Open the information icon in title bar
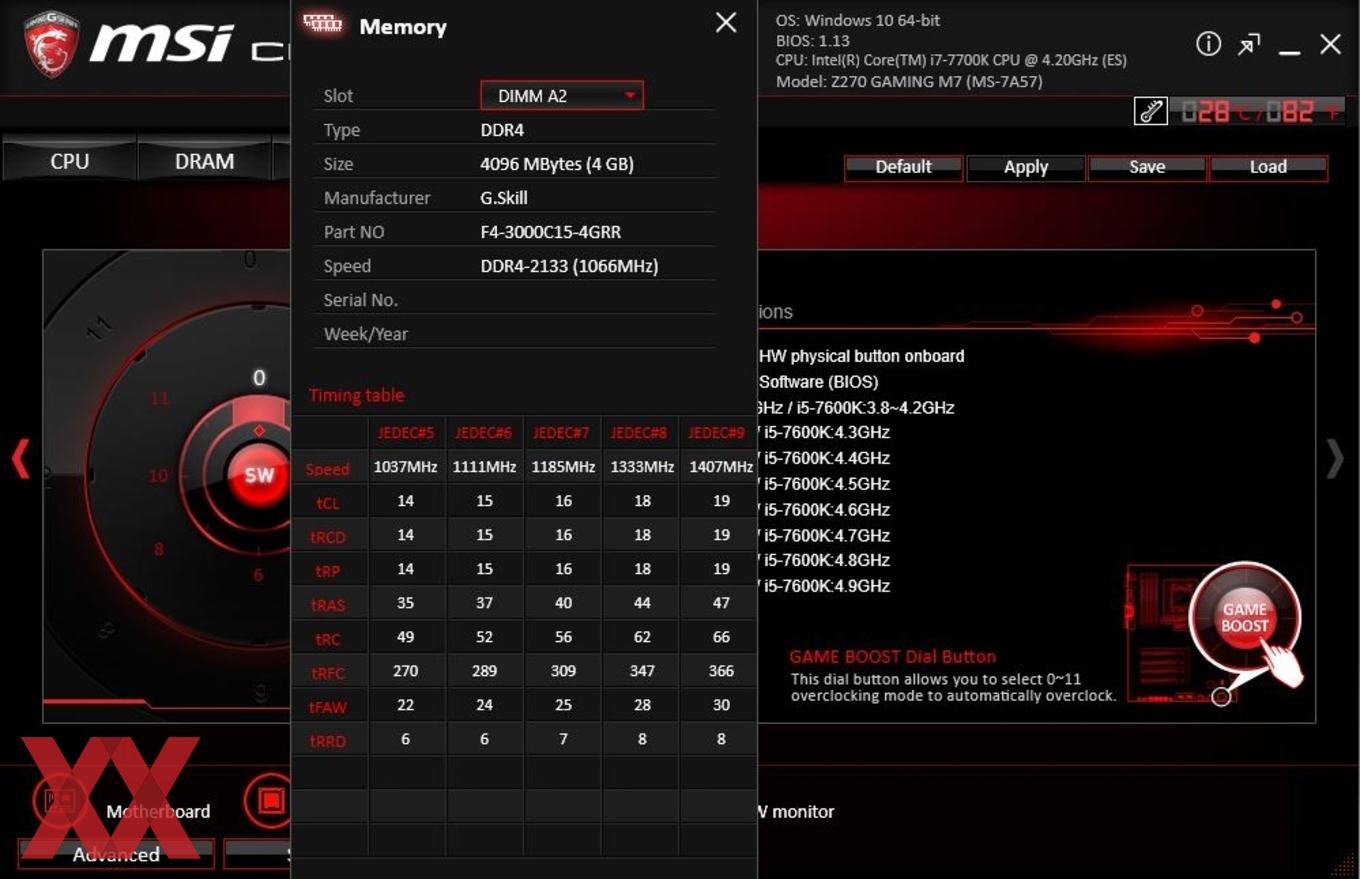This screenshot has height=879, width=1360. [1208, 44]
